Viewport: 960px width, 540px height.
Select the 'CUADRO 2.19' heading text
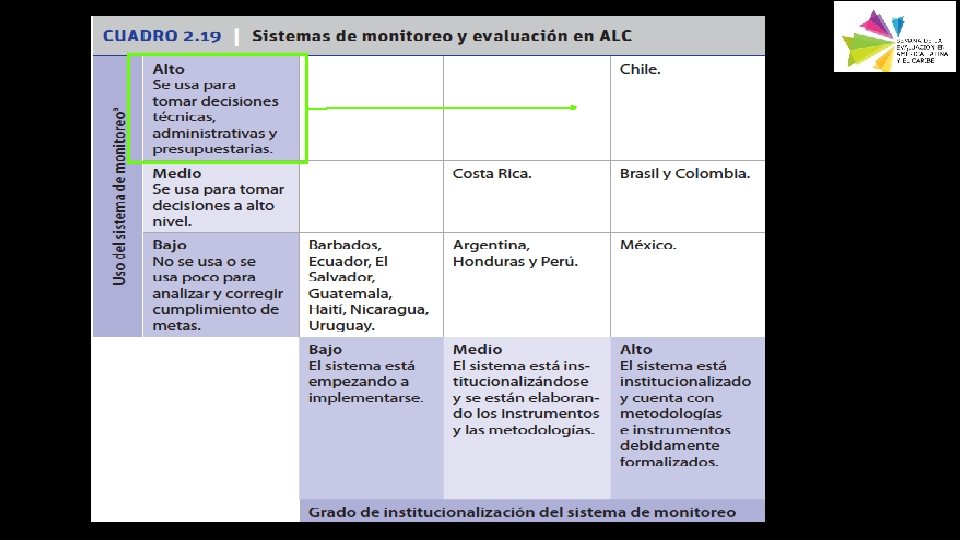click(x=162, y=36)
